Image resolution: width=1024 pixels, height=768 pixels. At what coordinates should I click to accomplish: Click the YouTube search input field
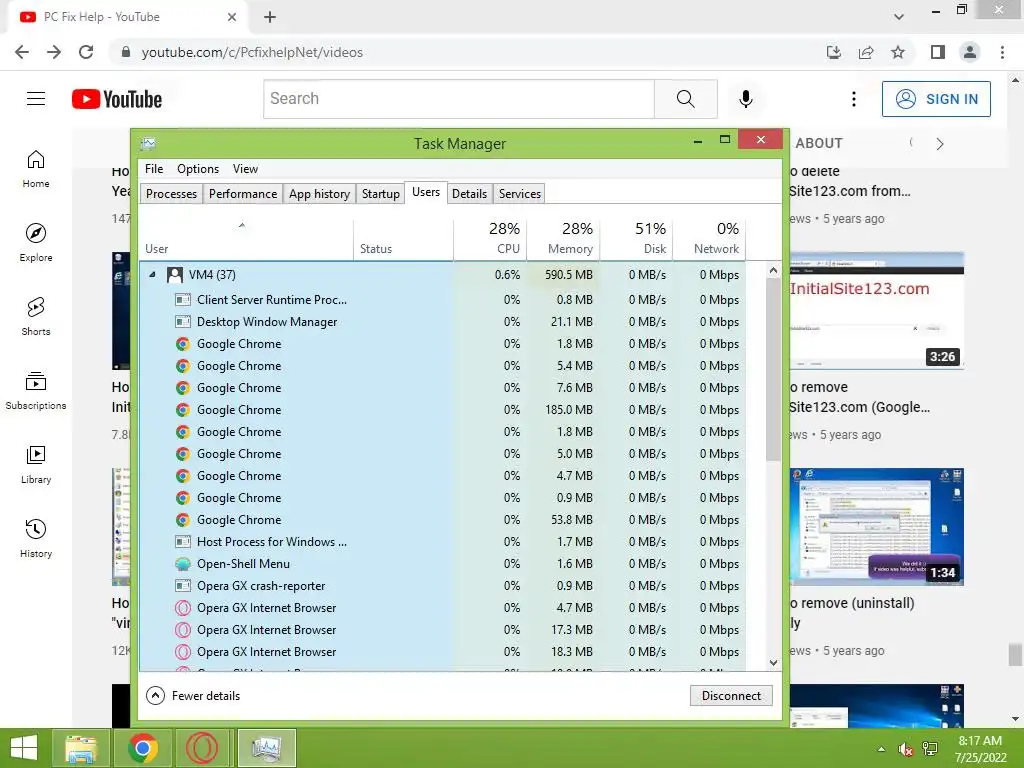pos(459,99)
